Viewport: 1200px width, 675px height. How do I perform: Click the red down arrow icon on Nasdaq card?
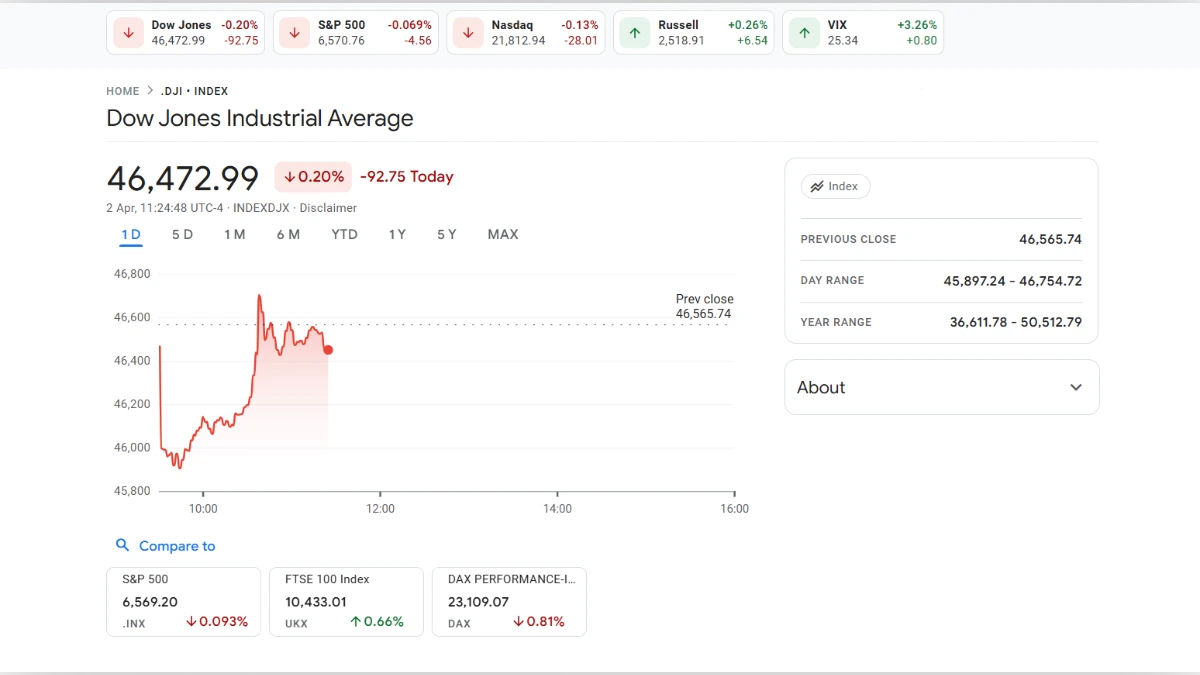pyautogui.click(x=466, y=32)
